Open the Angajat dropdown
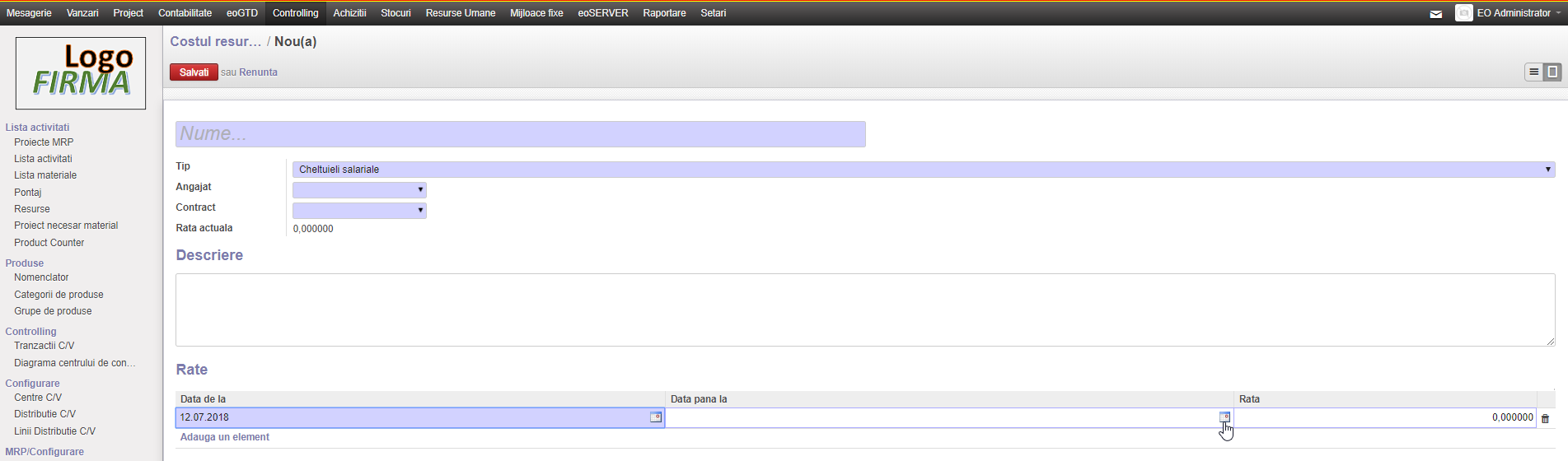The image size is (1568, 461). (x=359, y=190)
